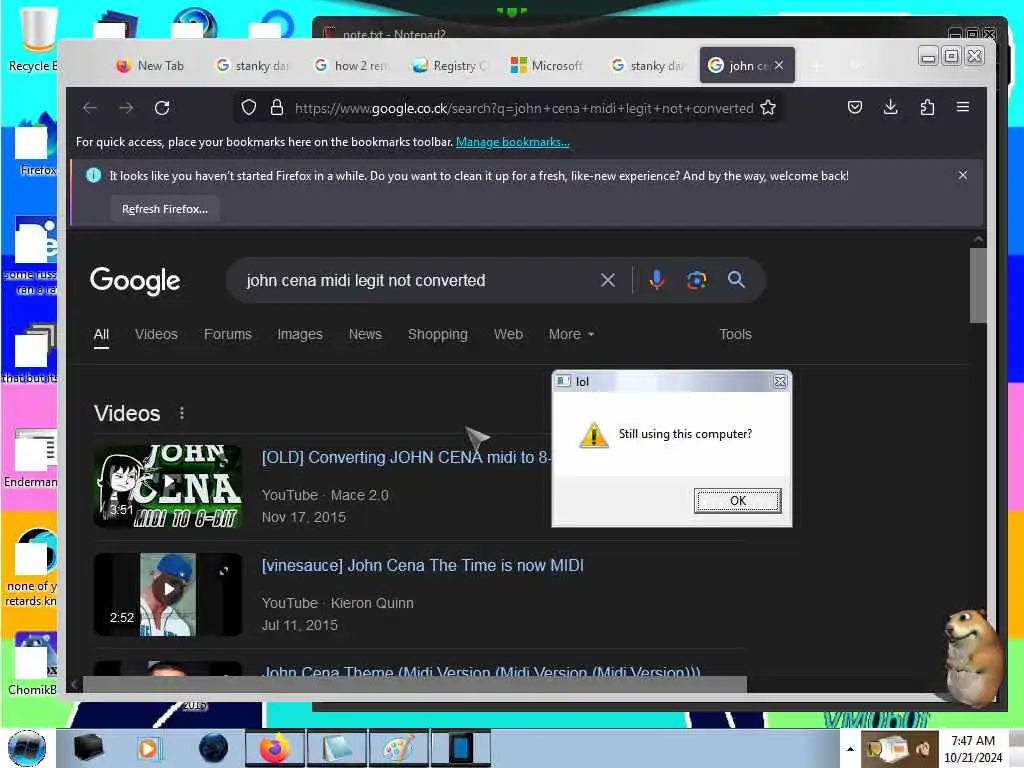
Task: Switch to the Registry tab
Action: pos(451,65)
